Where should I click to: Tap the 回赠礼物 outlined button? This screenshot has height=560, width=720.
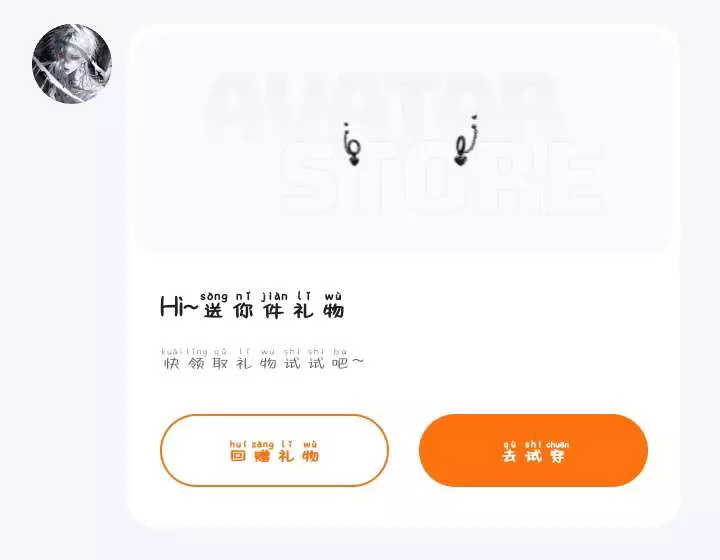point(274,450)
